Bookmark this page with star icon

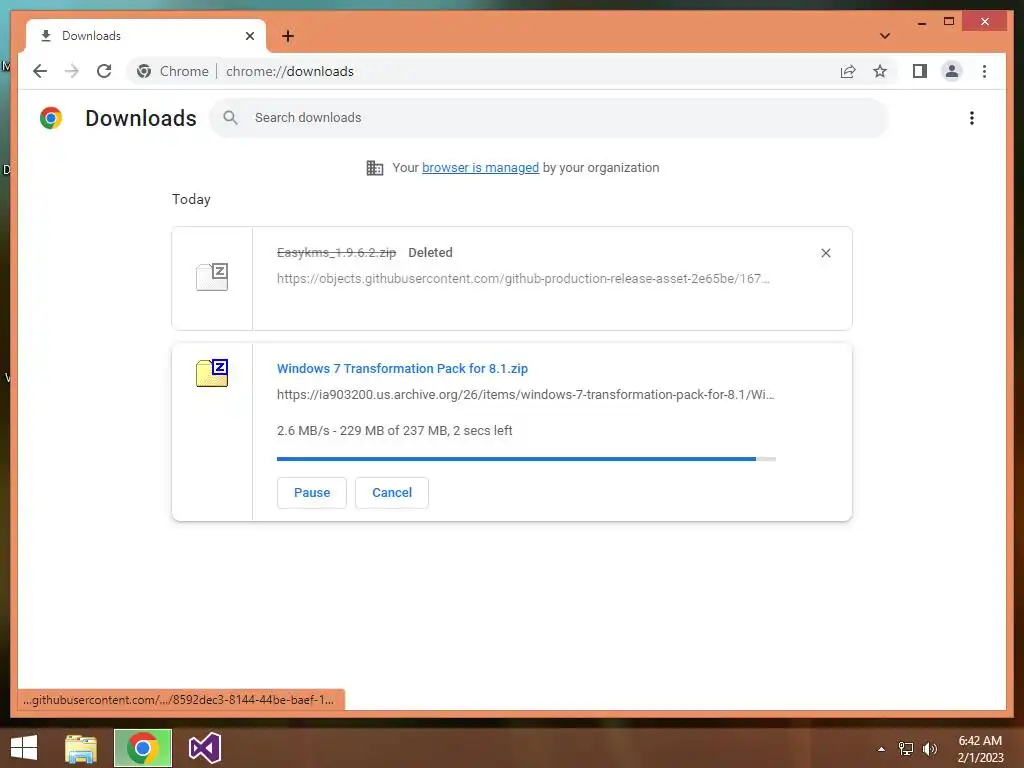[x=880, y=71]
